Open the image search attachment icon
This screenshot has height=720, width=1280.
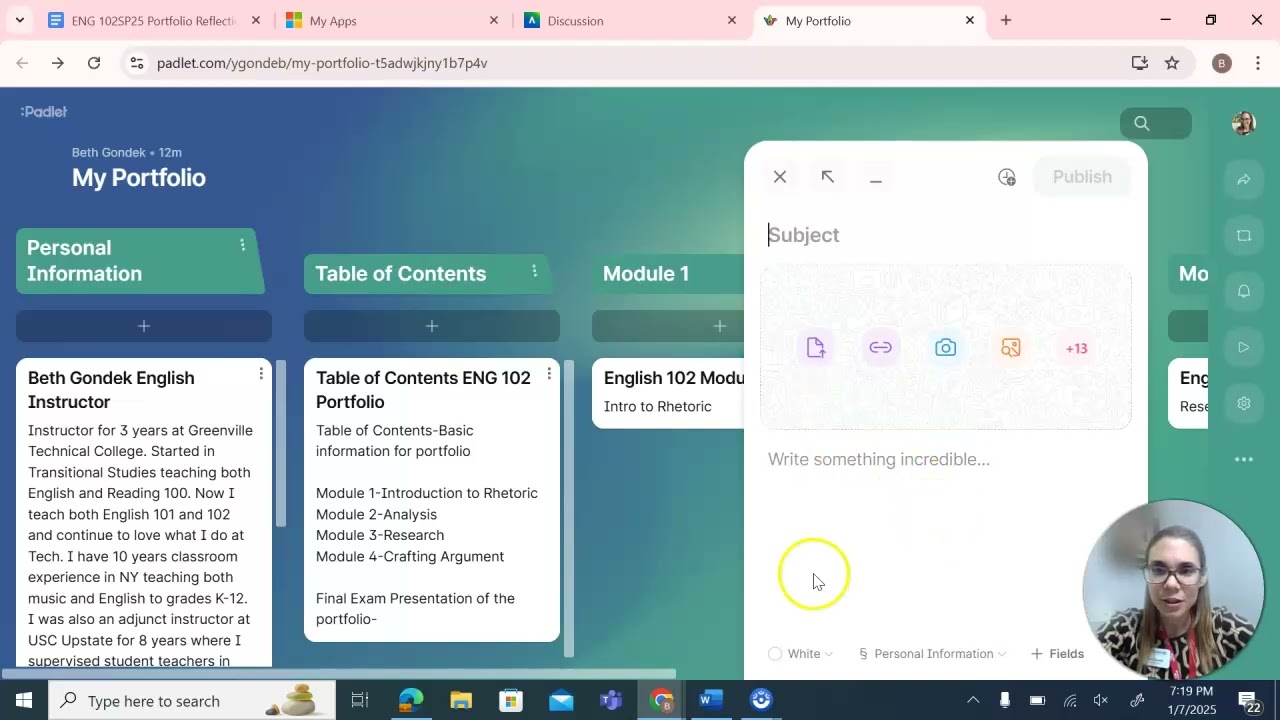click(1011, 348)
